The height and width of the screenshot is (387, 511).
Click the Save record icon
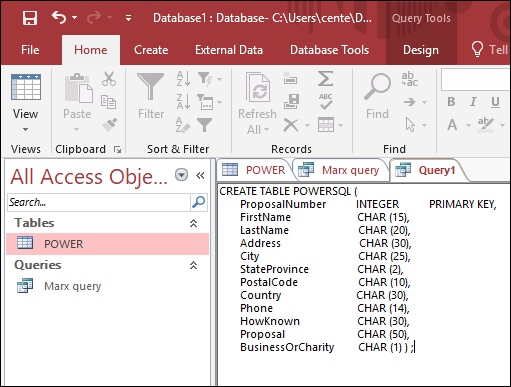(291, 102)
